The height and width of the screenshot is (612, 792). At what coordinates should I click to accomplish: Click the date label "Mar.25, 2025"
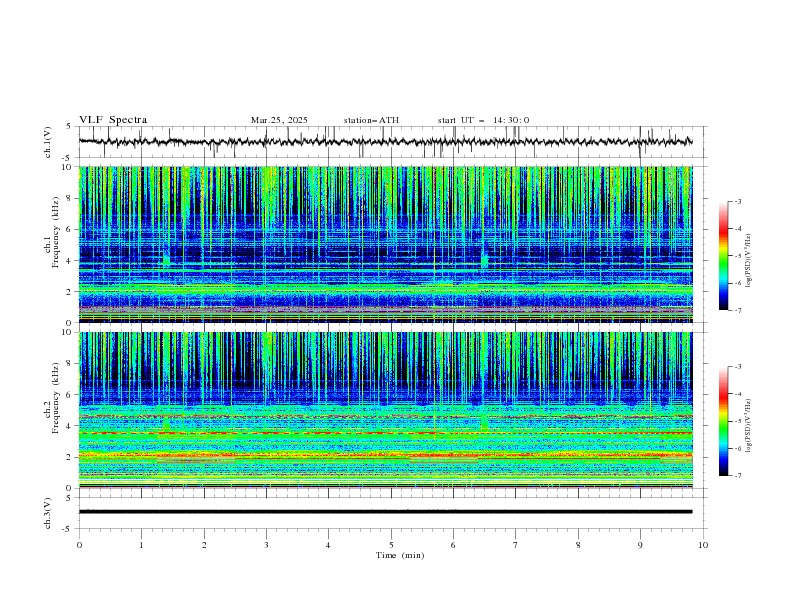pyautogui.click(x=279, y=120)
